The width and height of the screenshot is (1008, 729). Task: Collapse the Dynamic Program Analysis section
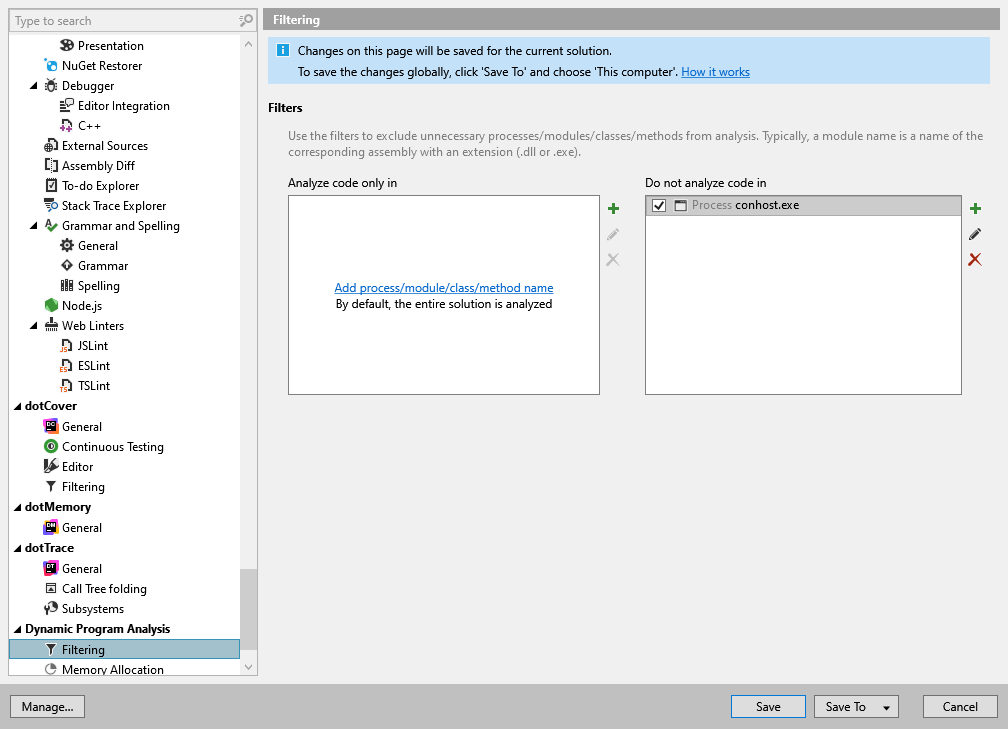pos(17,629)
